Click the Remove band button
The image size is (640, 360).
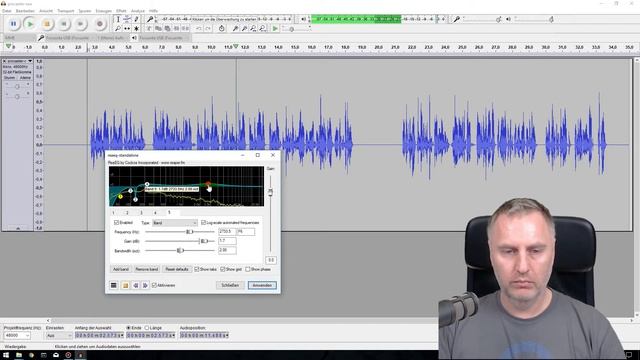[x=147, y=269]
